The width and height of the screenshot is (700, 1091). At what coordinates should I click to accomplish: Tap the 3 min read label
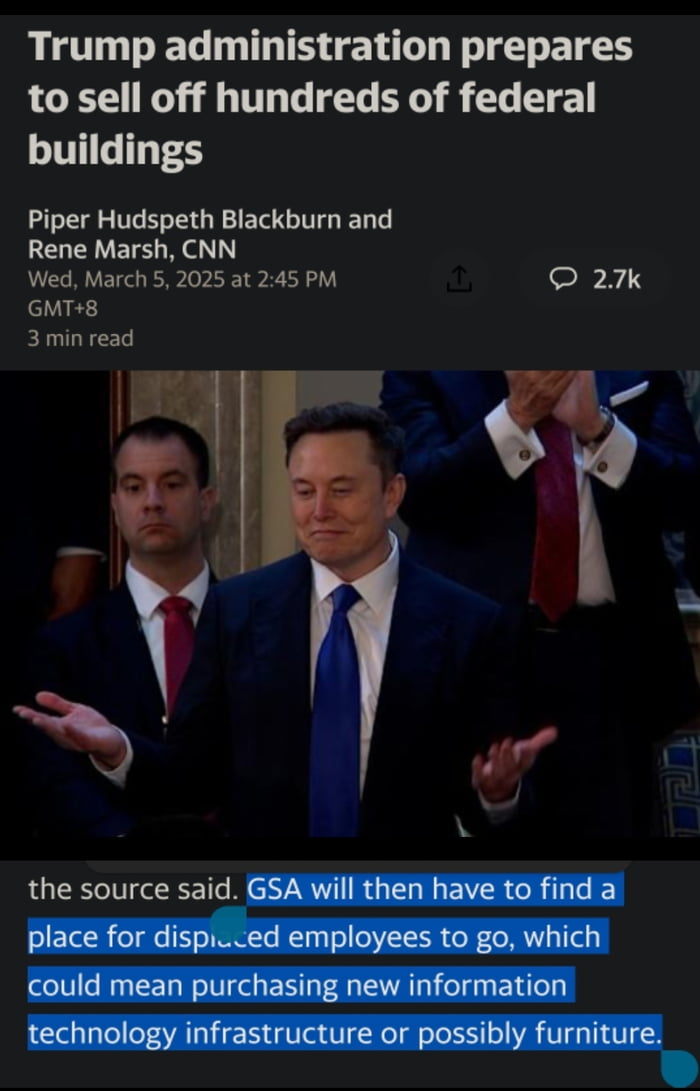click(80, 338)
